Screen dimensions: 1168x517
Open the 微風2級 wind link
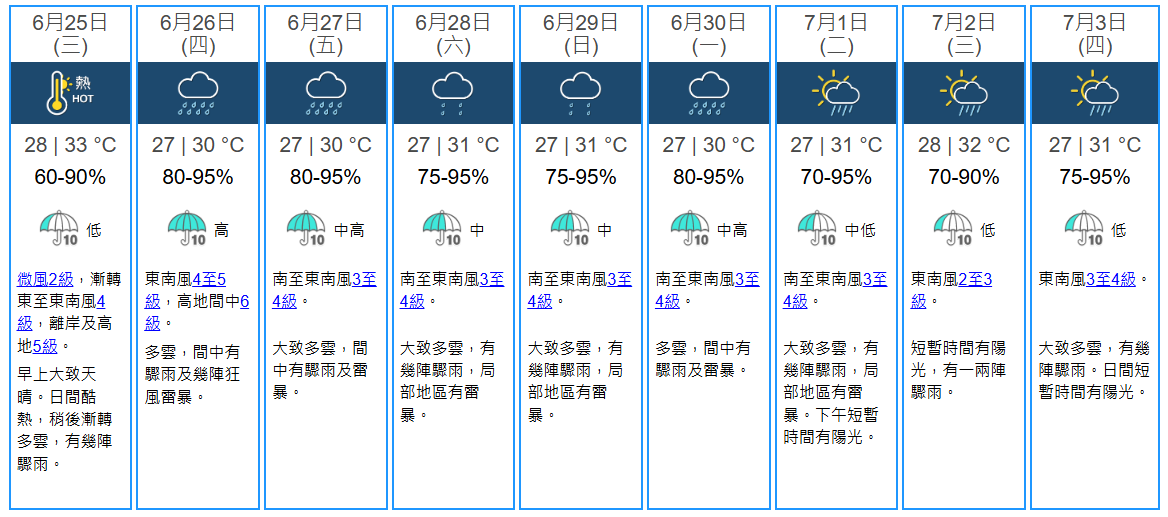point(45,279)
